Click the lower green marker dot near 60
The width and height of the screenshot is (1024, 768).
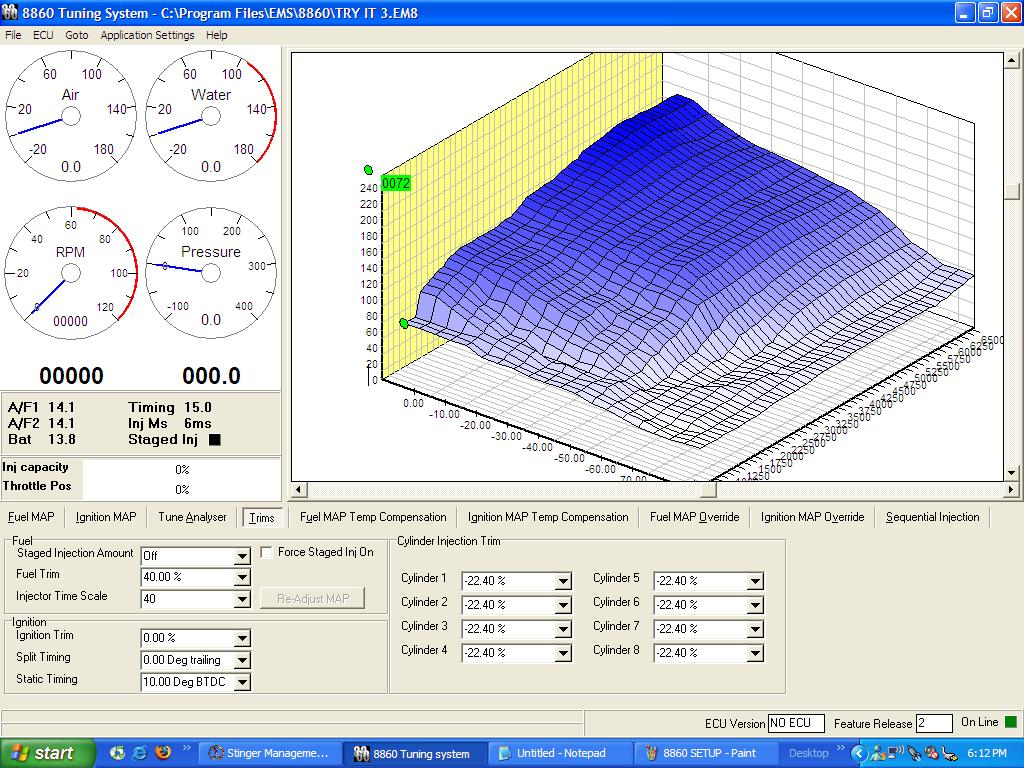click(x=404, y=323)
